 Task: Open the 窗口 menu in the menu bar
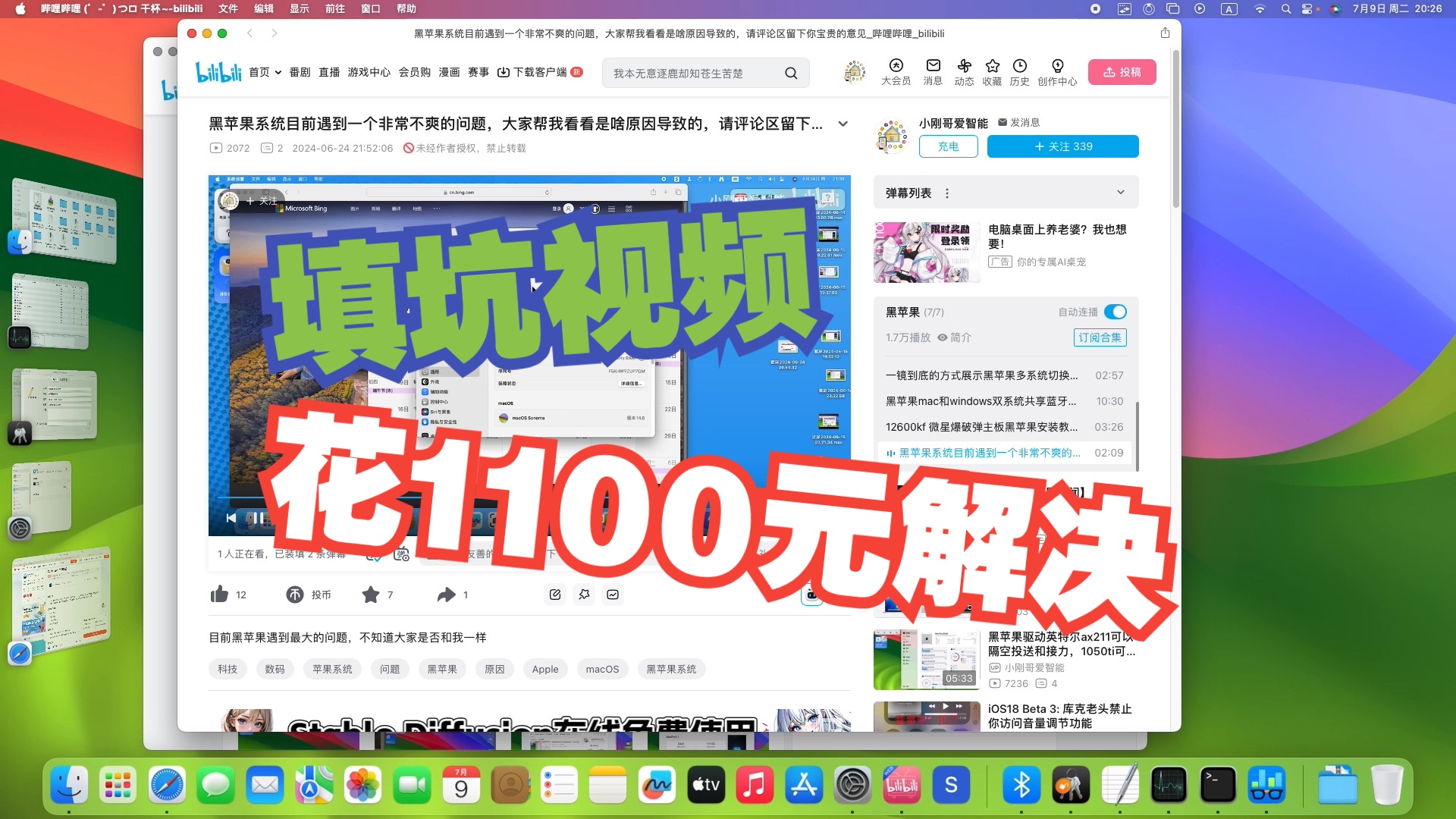[370, 8]
